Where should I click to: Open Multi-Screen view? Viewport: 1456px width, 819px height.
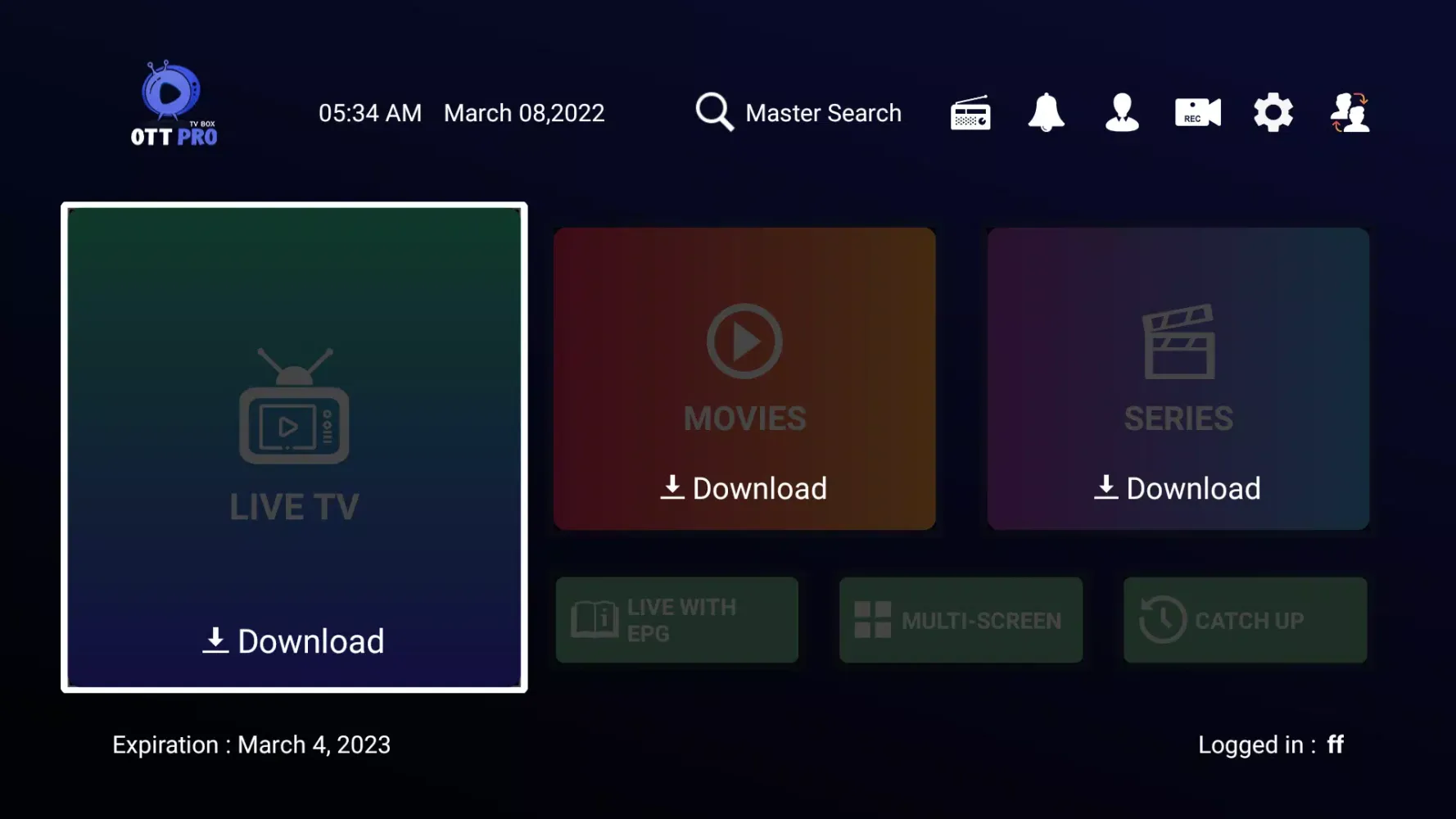961,620
